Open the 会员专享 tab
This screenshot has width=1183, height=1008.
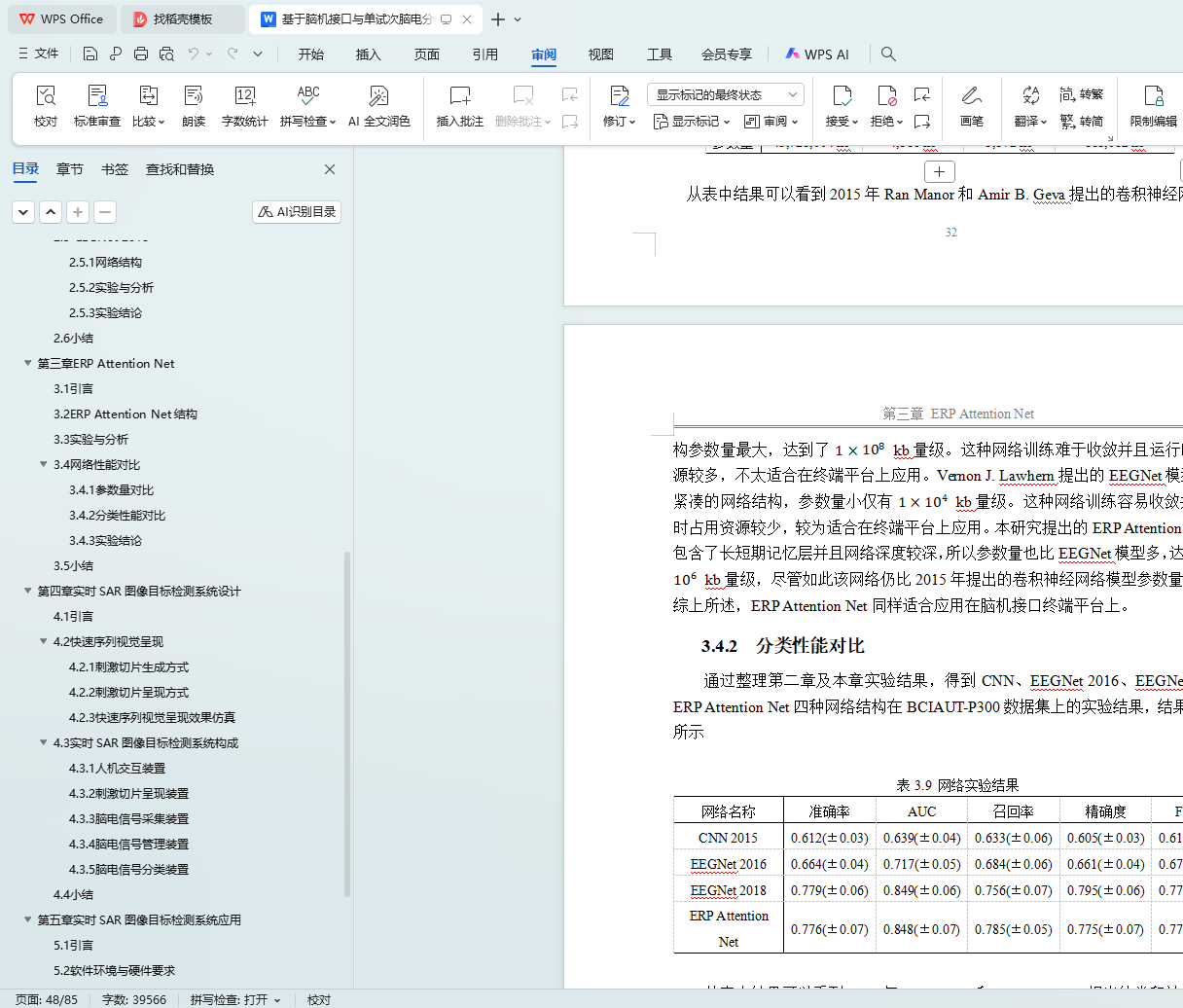tap(727, 54)
